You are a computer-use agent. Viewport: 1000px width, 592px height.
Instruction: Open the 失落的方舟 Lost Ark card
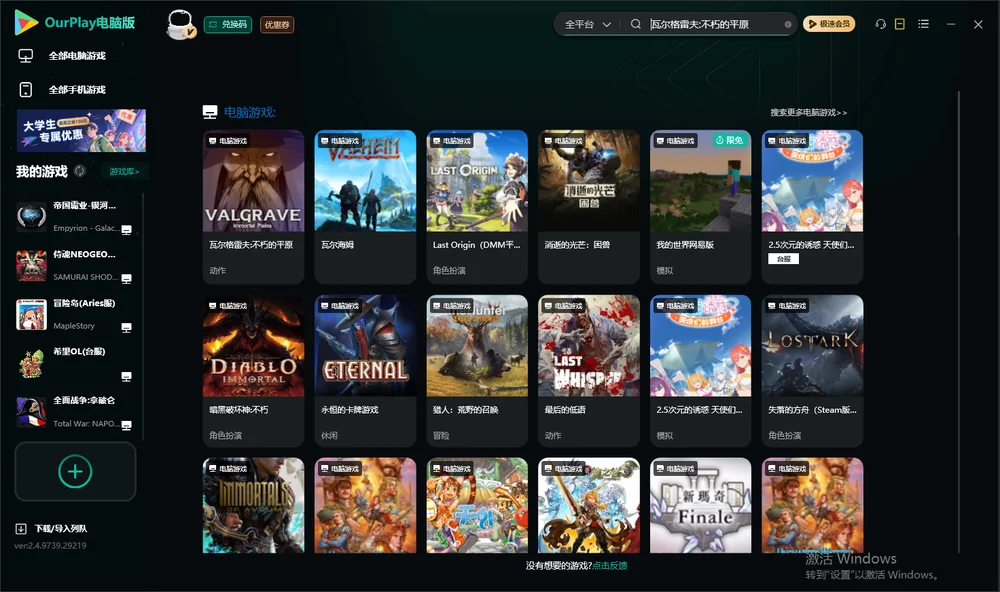812,371
